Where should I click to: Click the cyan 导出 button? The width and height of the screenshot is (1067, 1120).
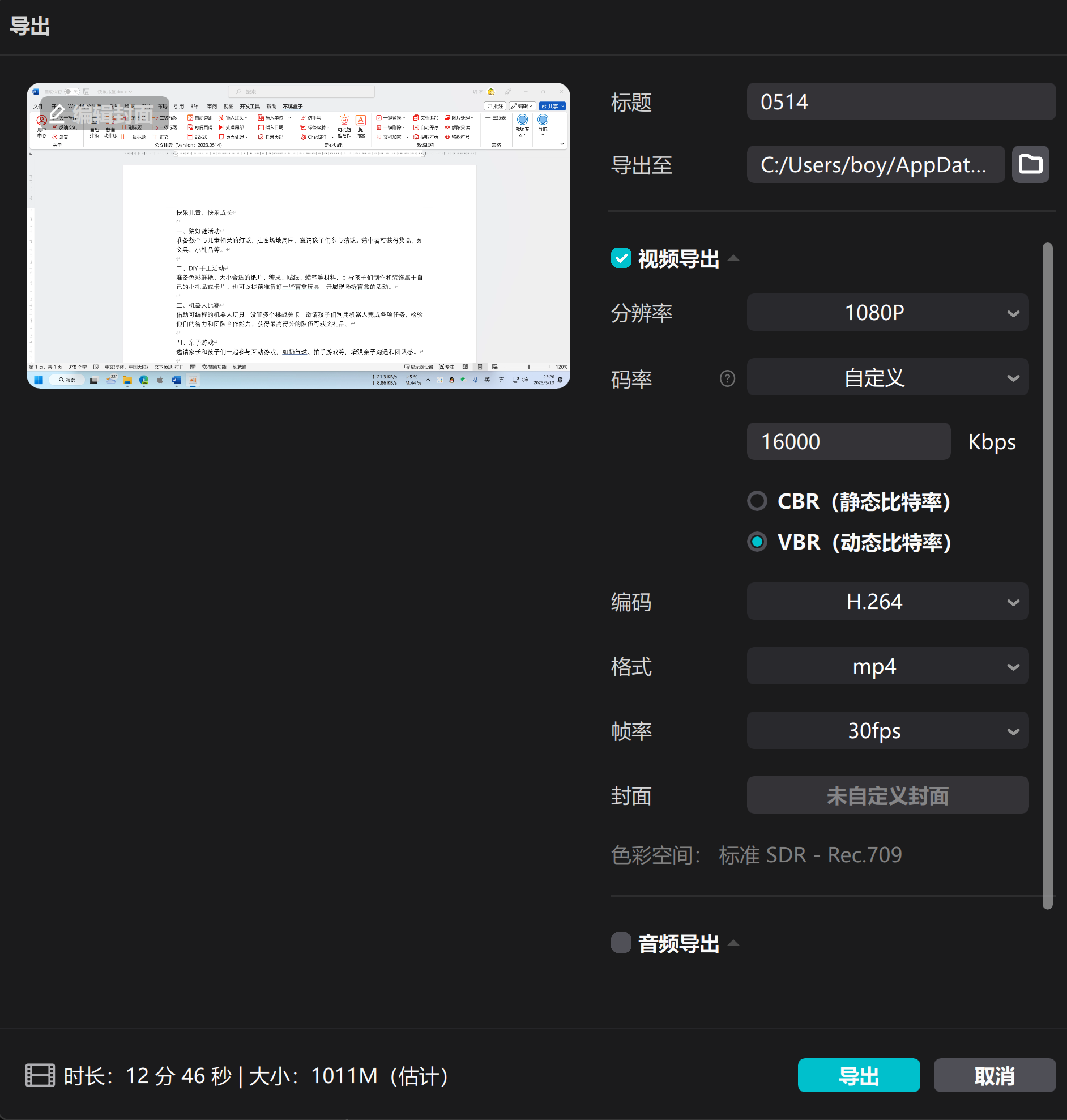[x=858, y=1075]
